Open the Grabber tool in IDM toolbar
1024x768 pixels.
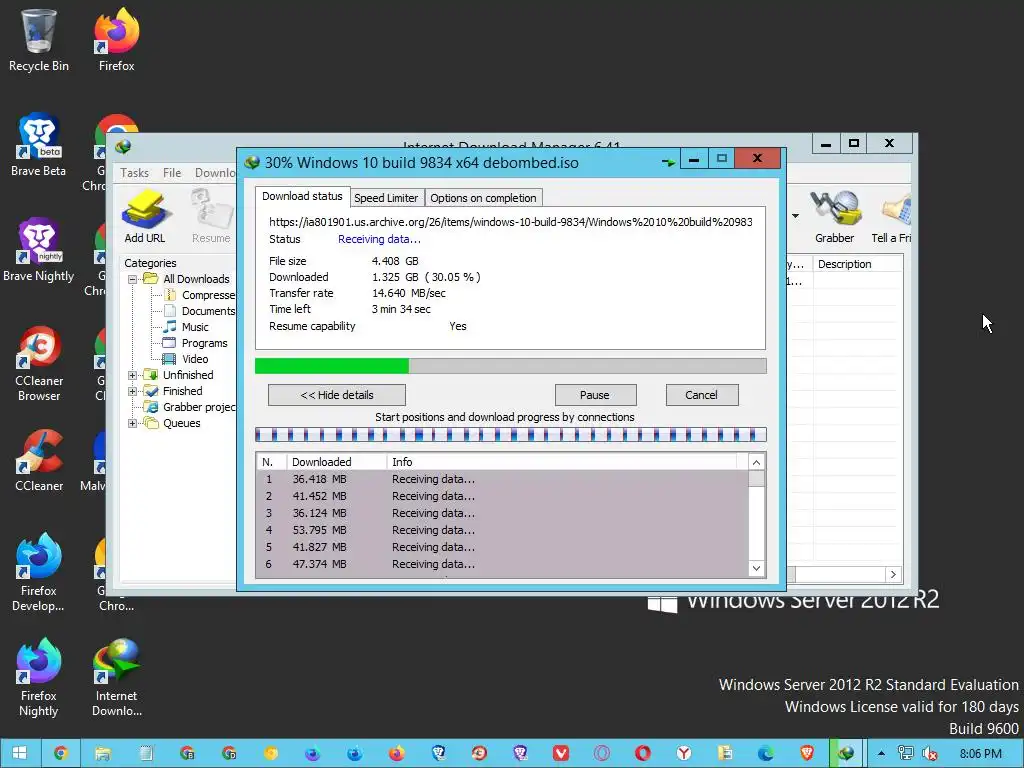tap(835, 216)
